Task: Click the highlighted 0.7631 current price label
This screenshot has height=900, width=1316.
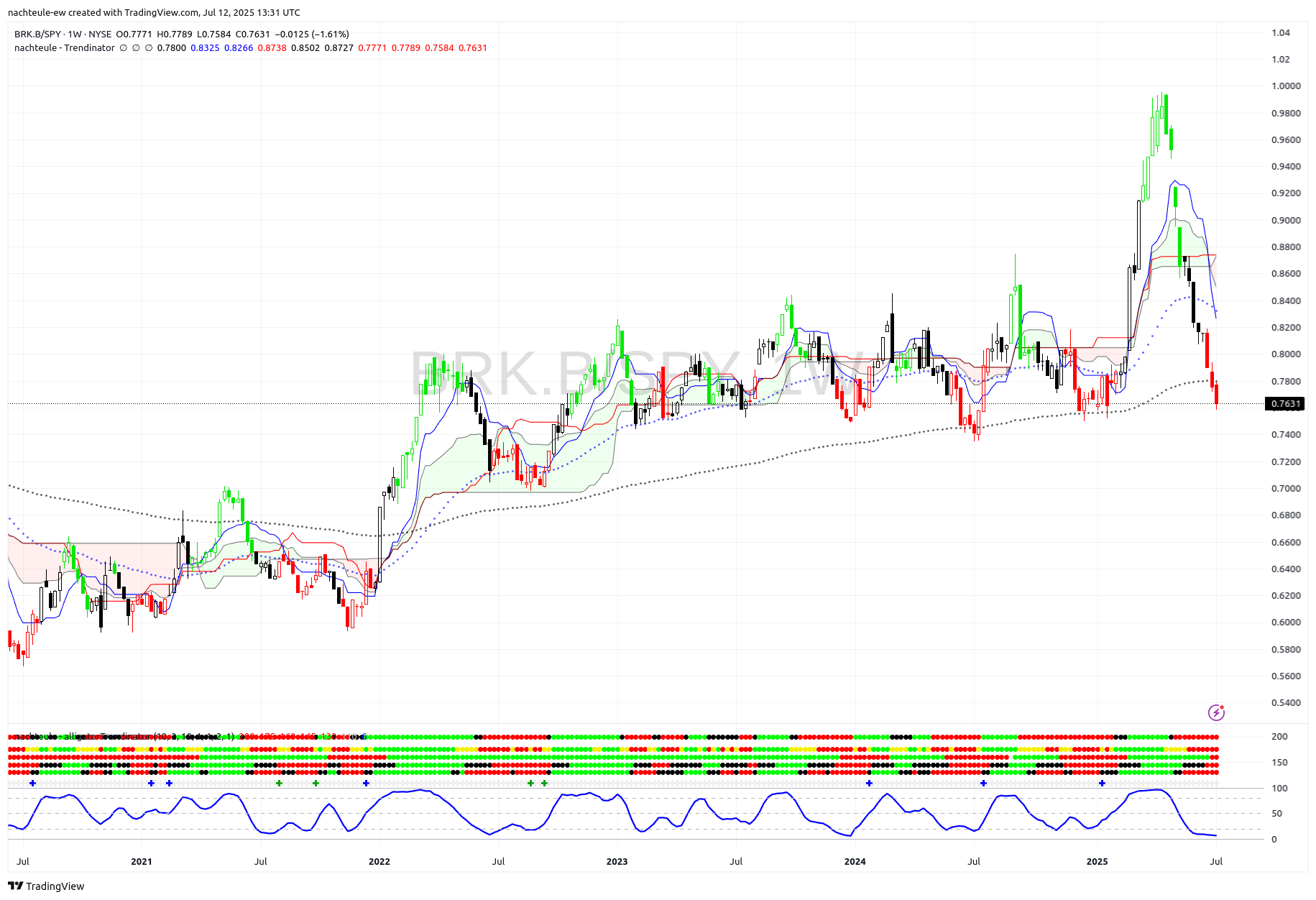Action: click(x=1285, y=404)
